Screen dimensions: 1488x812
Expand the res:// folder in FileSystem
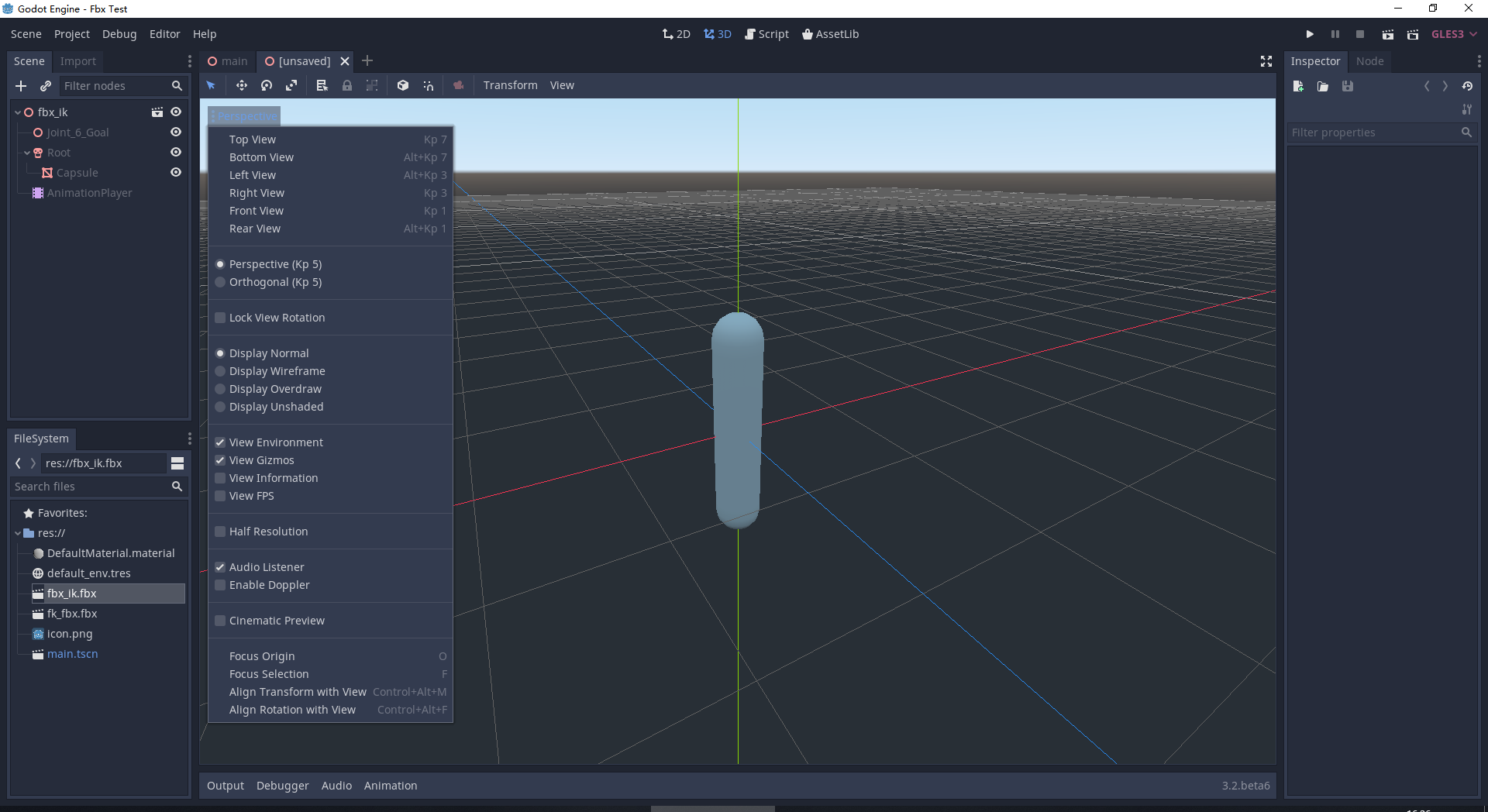point(17,533)
